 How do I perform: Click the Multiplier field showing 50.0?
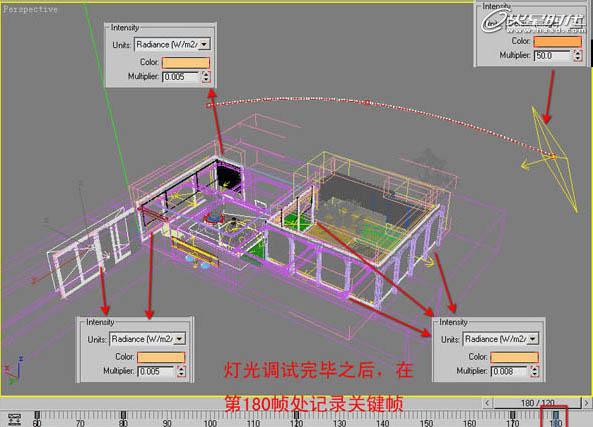553,56
